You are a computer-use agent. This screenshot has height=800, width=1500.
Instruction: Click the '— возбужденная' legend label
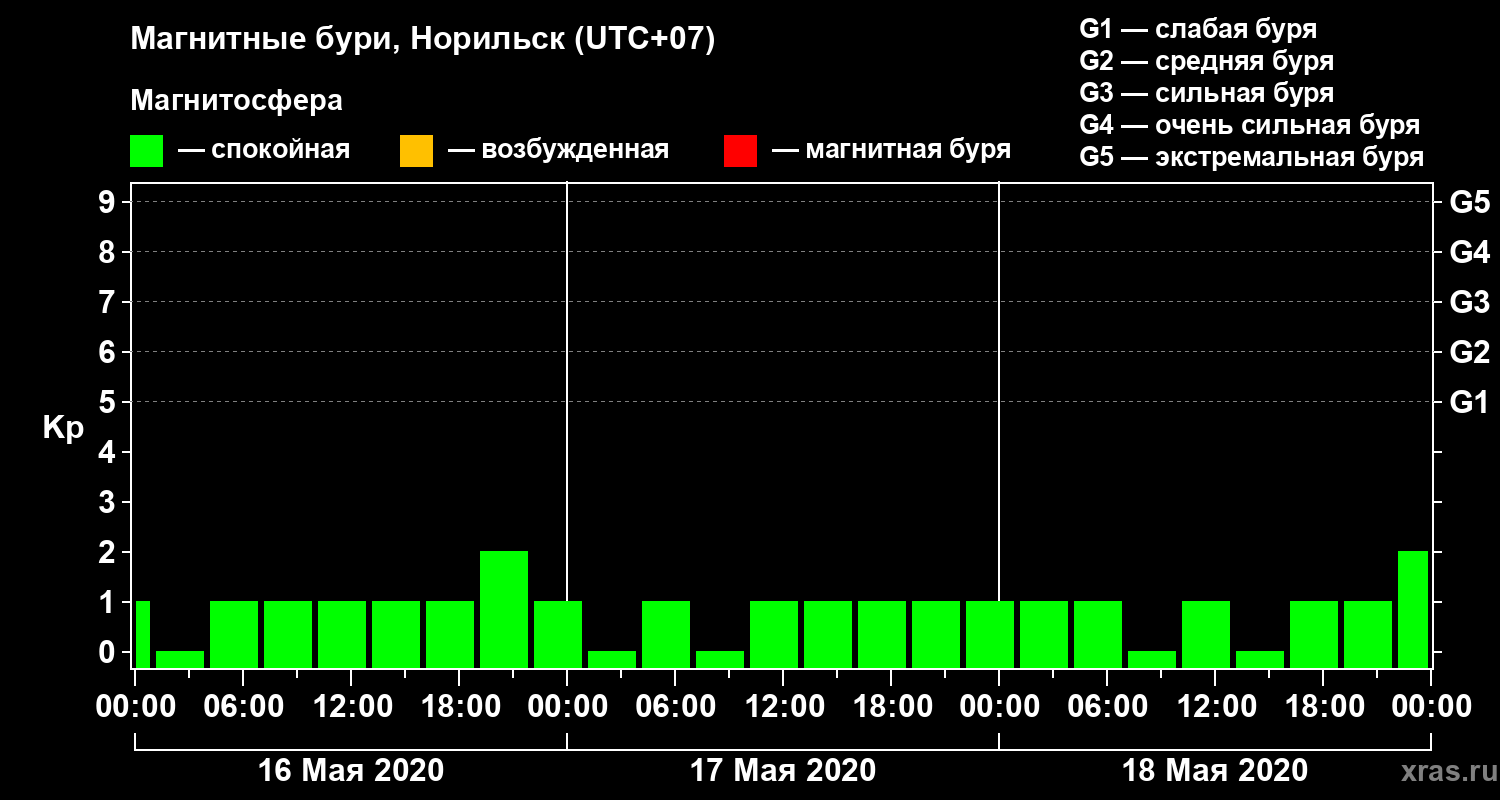558,150
